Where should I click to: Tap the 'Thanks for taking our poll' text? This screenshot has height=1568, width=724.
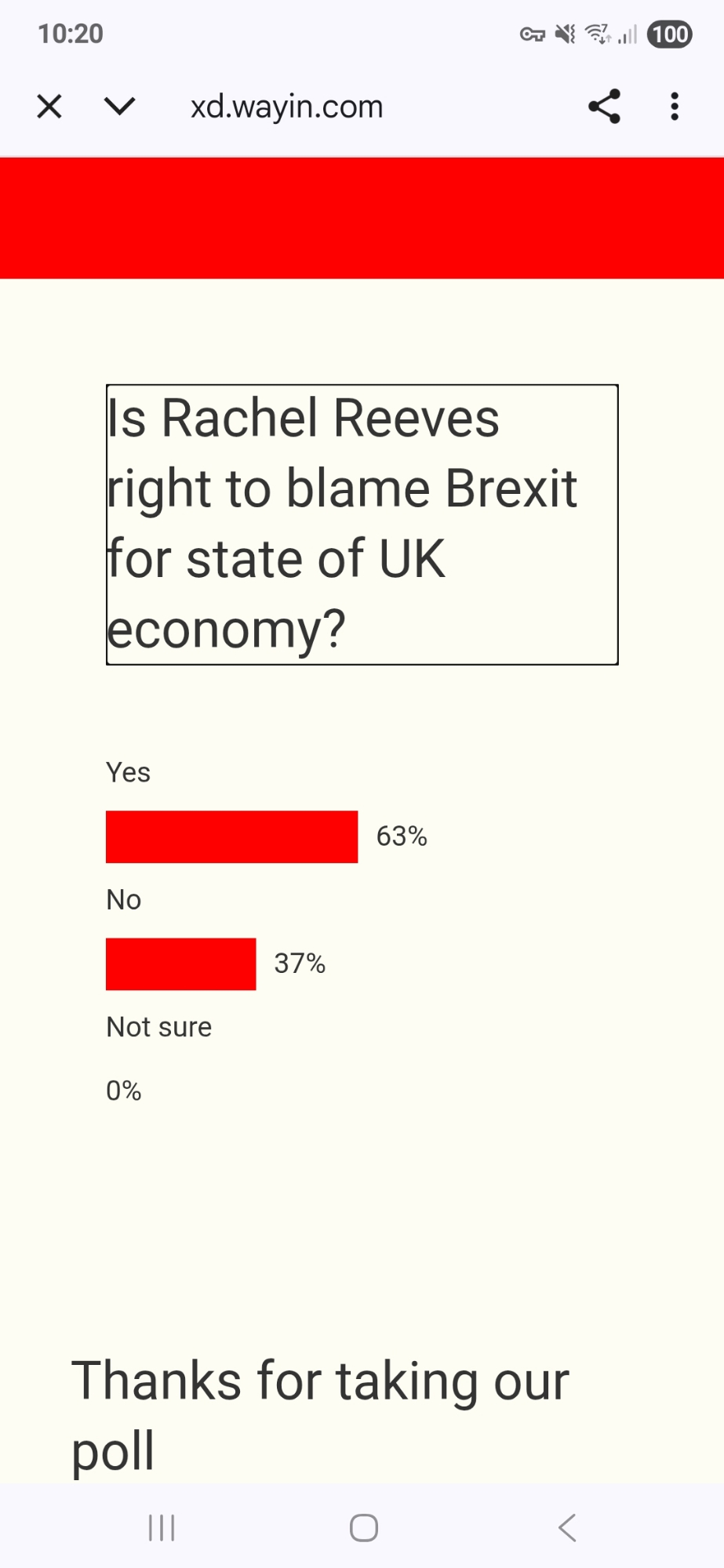[320, 1414]
